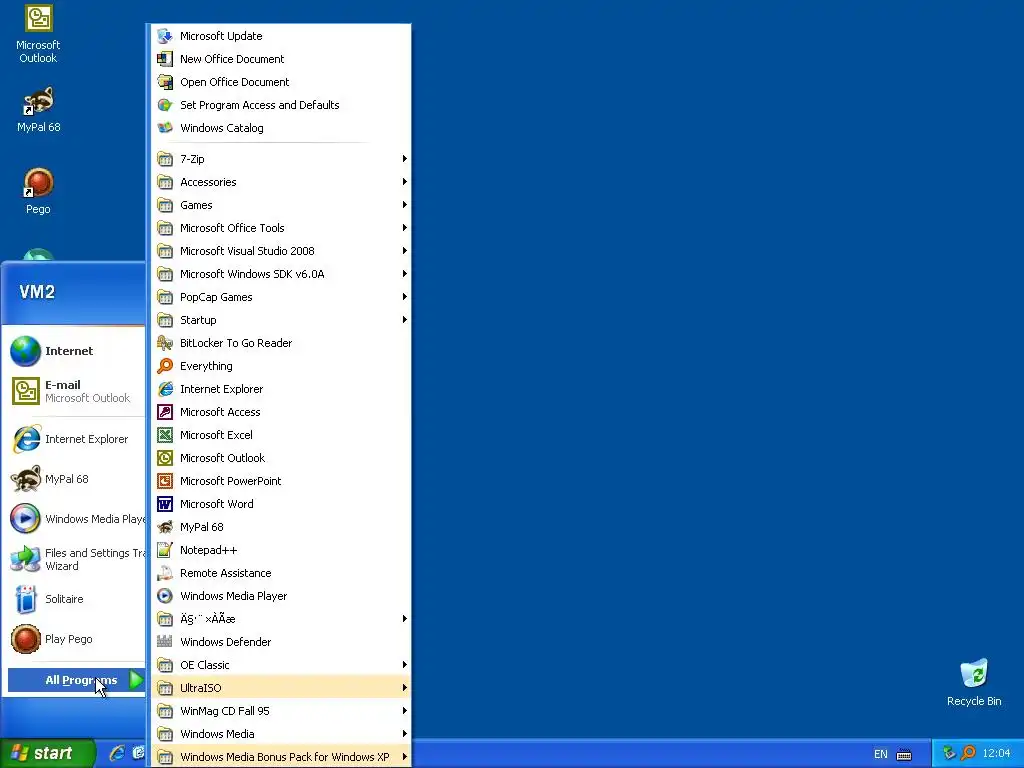The image size is (1024, 768).
Task: Click the Pego desktop shortcut
Action: (38, 191)
